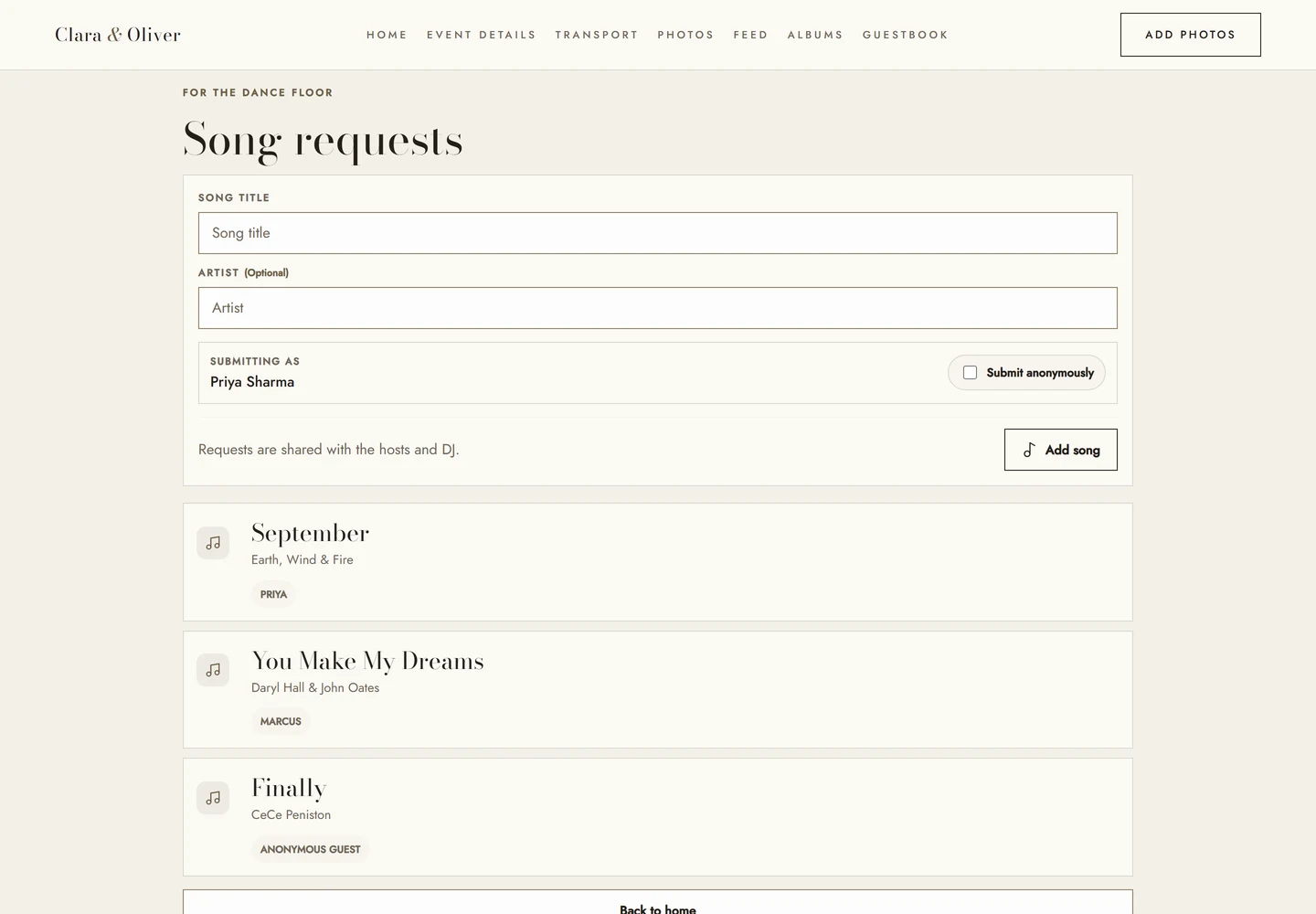The width and height of the screenshot is (1316, 914).
Task: Click the music note icon beside September
Action: click(x=213, y=543)
